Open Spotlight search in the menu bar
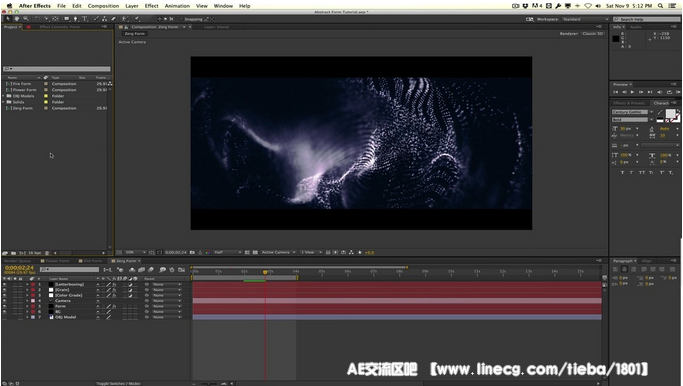 [x=660, y=6]
